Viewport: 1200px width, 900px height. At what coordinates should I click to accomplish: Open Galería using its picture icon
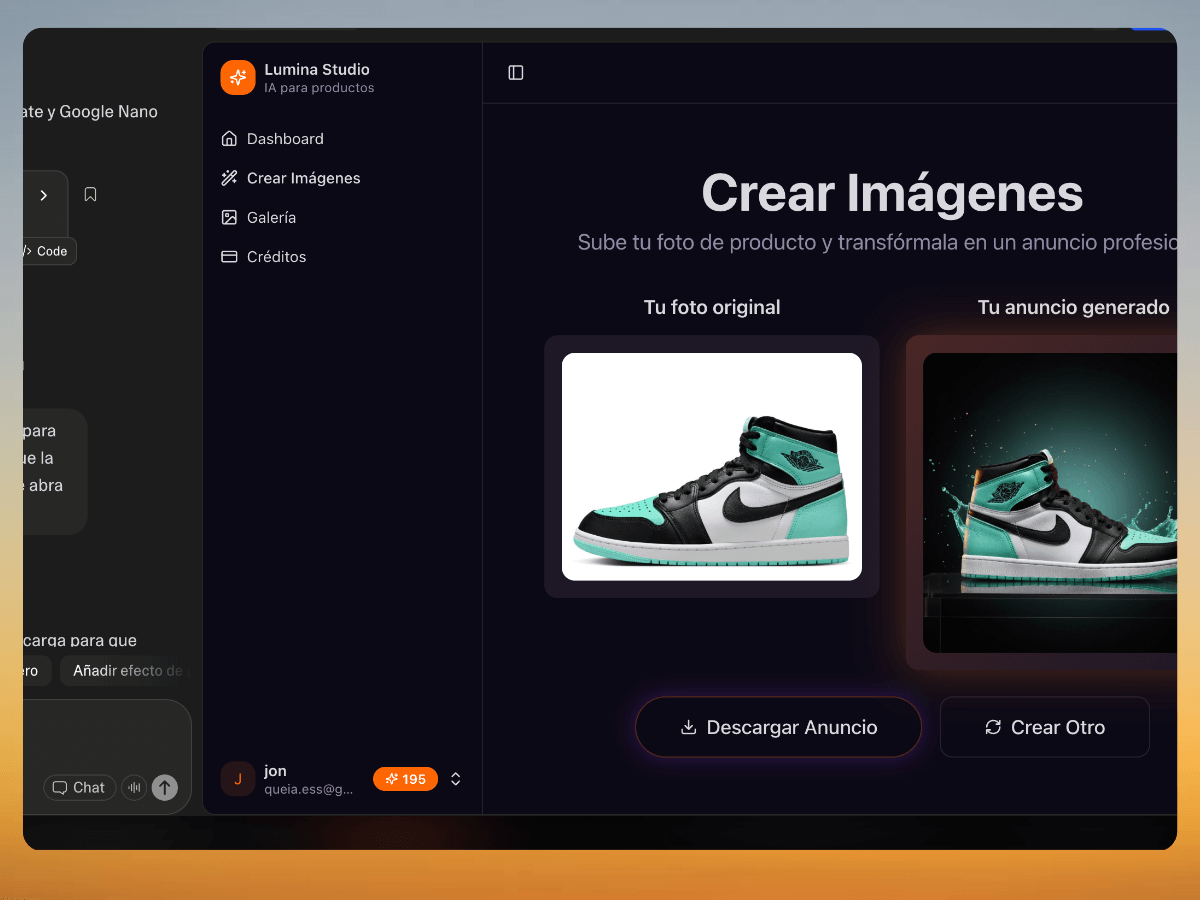coord(230,217)
